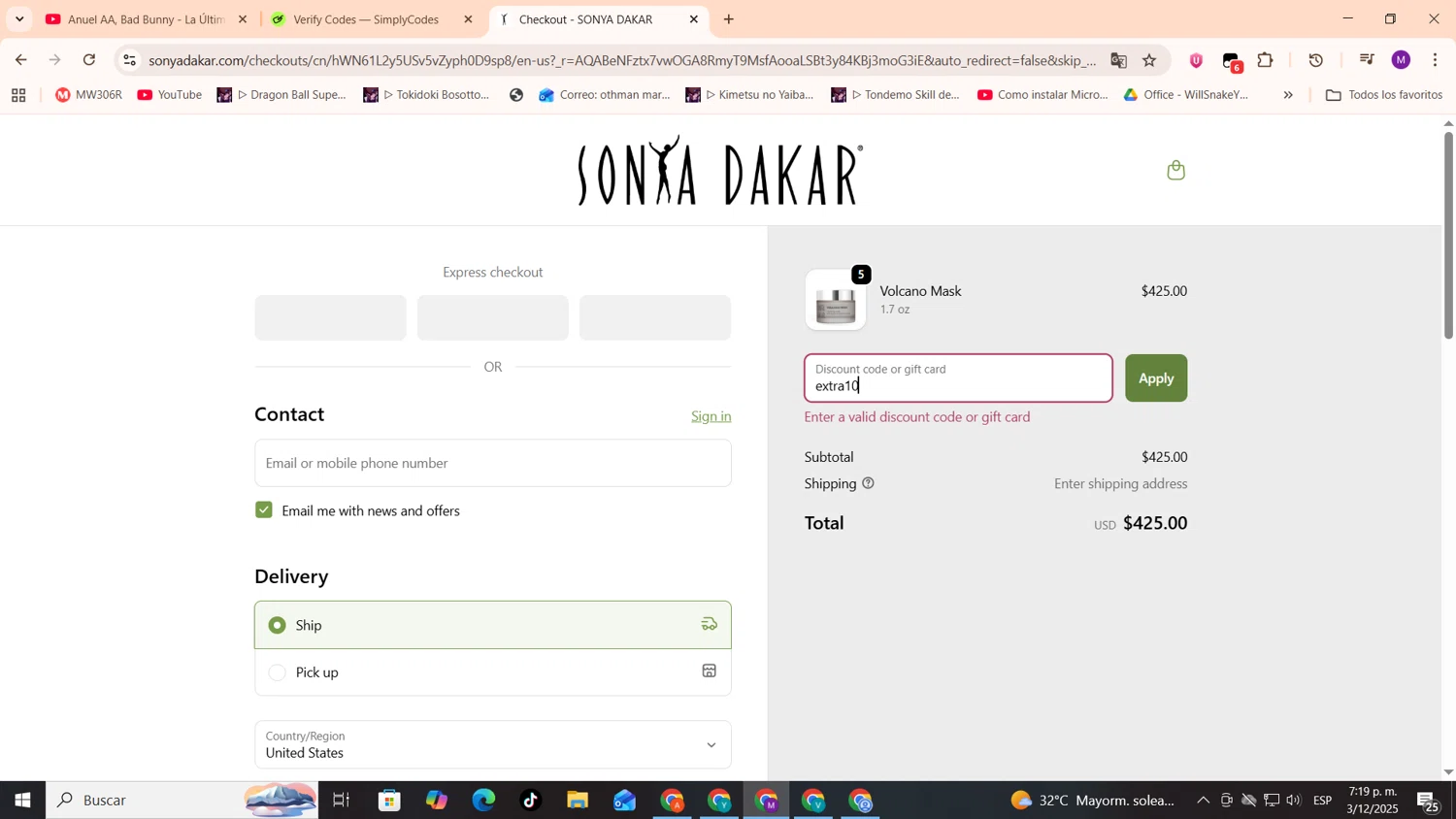
Task: Open the Extensions puzzle piece menu
Action: click(1265, 60)
